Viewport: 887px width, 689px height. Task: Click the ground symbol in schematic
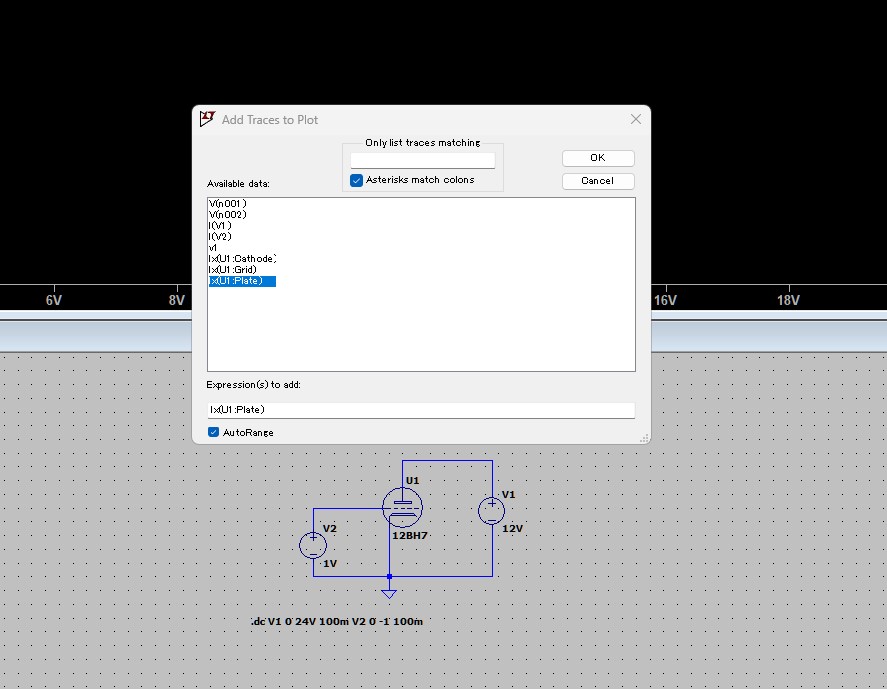[x=389, y=593]
